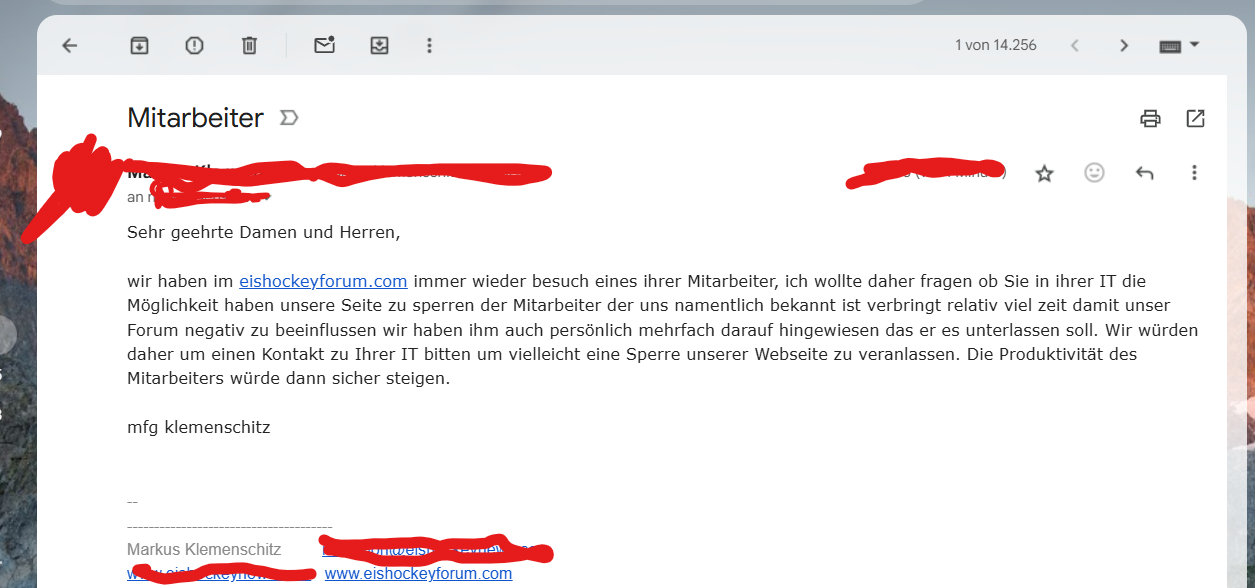
Task: Go back to the inbox list
Action: point(69,45)
